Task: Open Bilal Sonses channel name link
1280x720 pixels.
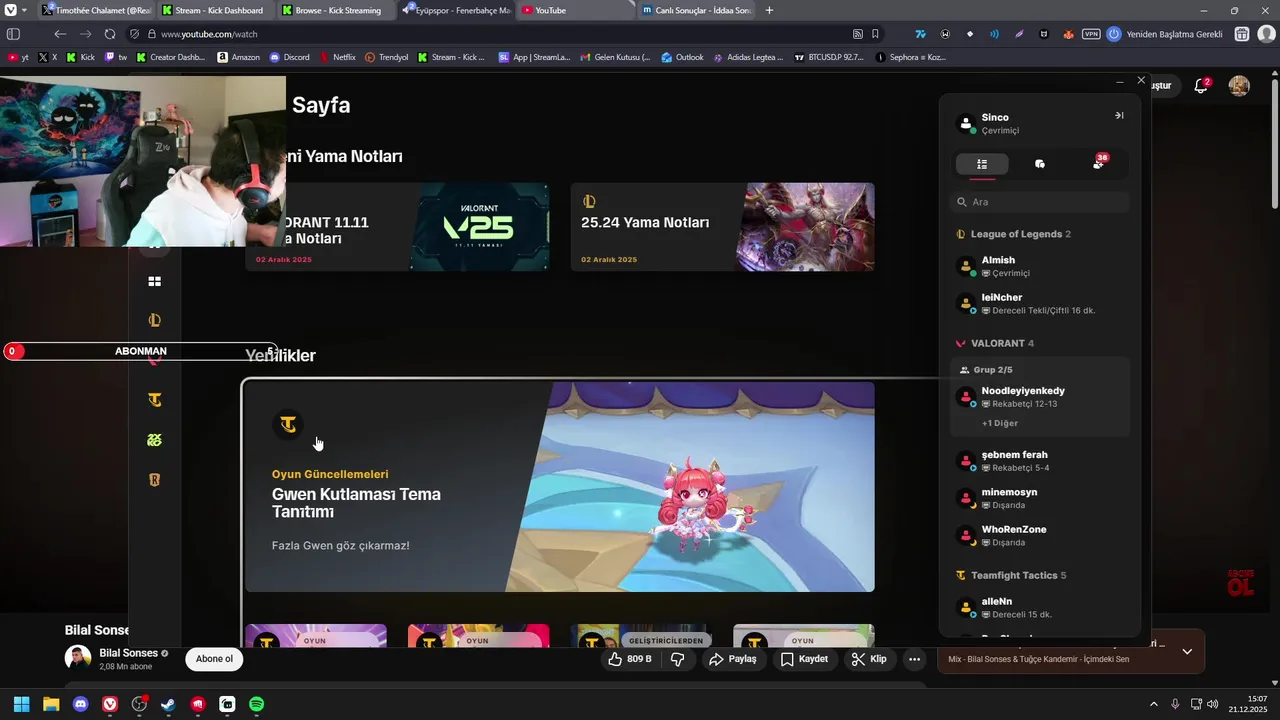Action: click(x=129, y=653)
